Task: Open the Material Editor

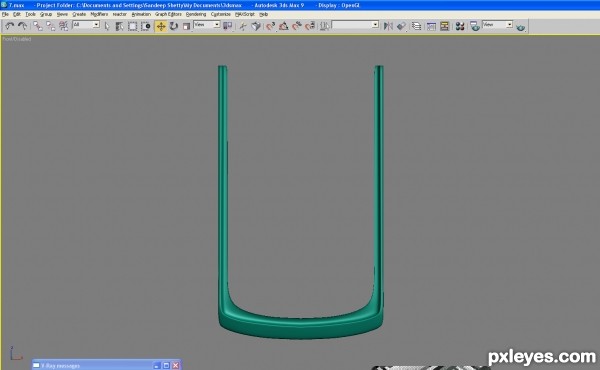Action: tap(460, 26)
